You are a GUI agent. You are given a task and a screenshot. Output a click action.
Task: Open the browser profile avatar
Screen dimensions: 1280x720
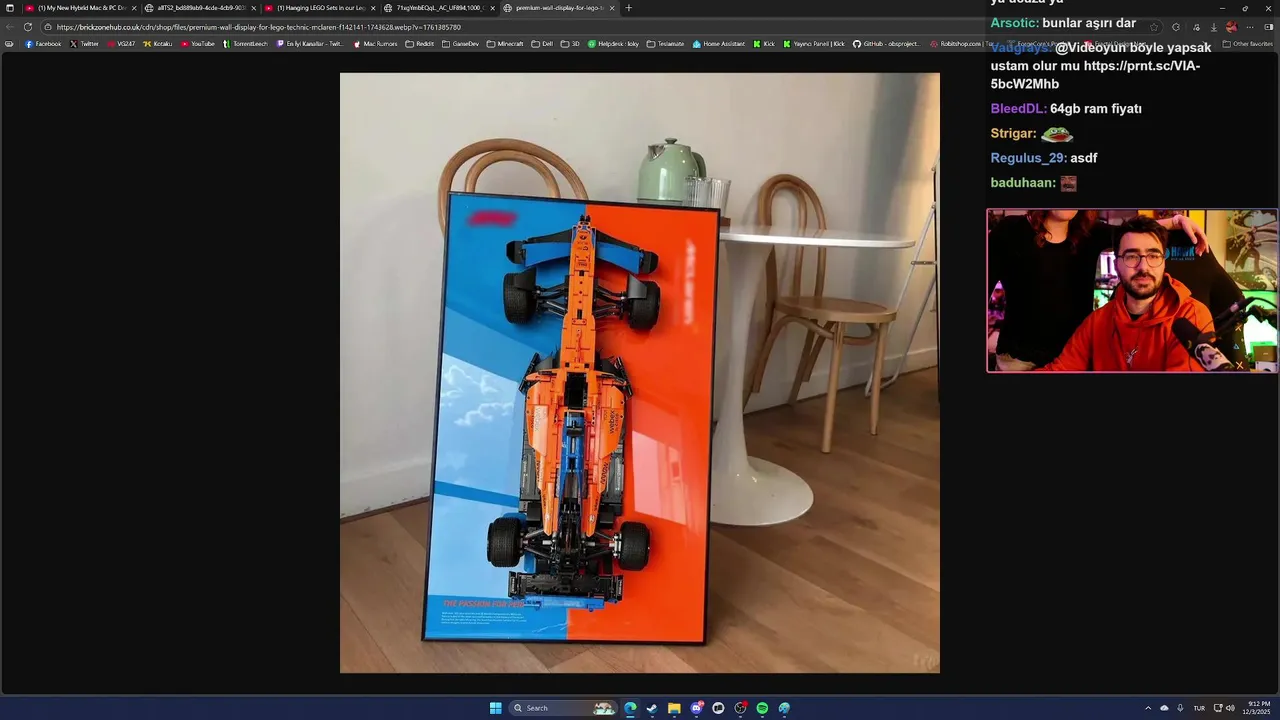pos(1231,27)
